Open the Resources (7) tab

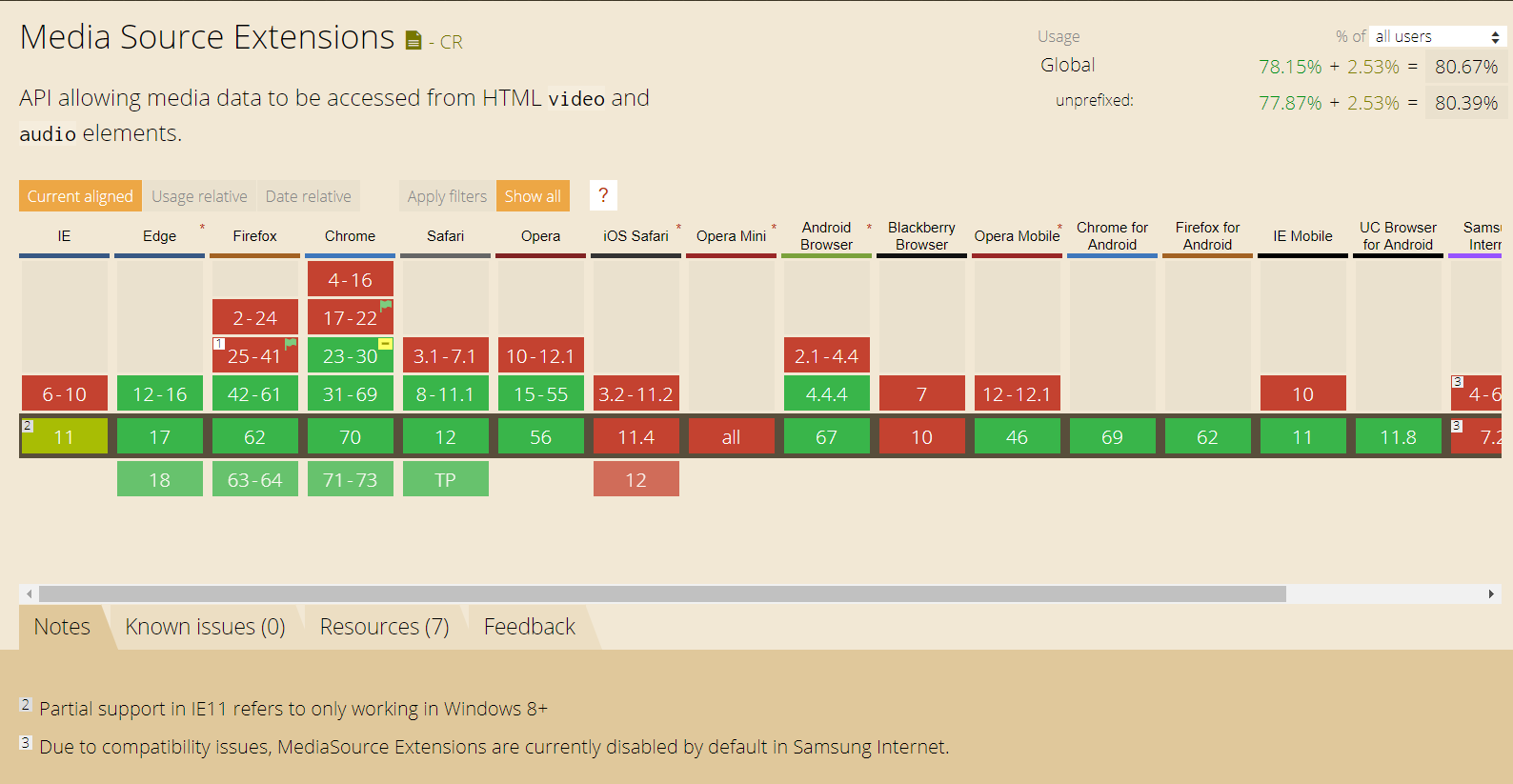coord(384,627)
